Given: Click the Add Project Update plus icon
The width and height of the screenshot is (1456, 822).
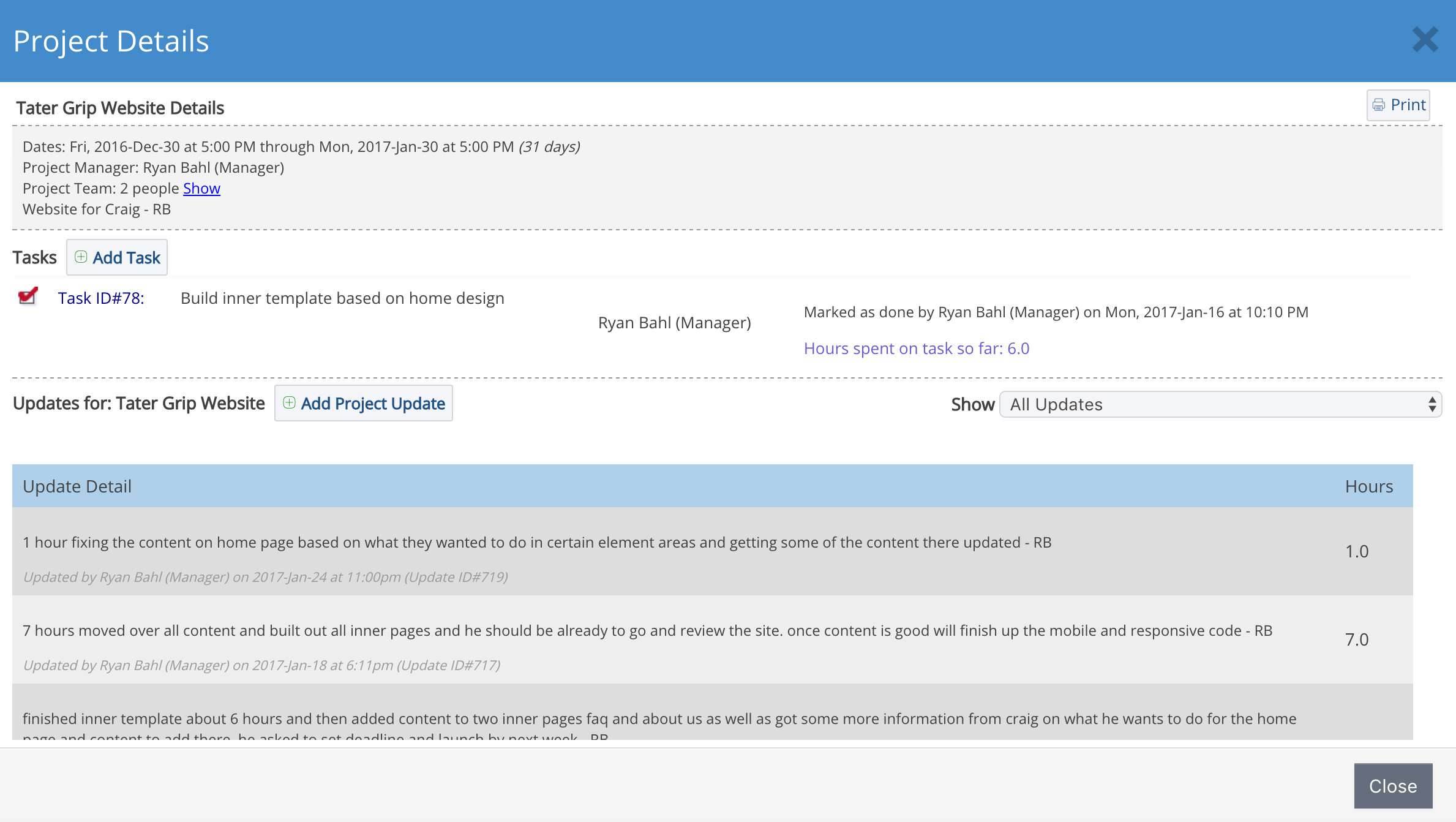Looking at the screenshot, I should pyautogui.click(x=290, y=403).
